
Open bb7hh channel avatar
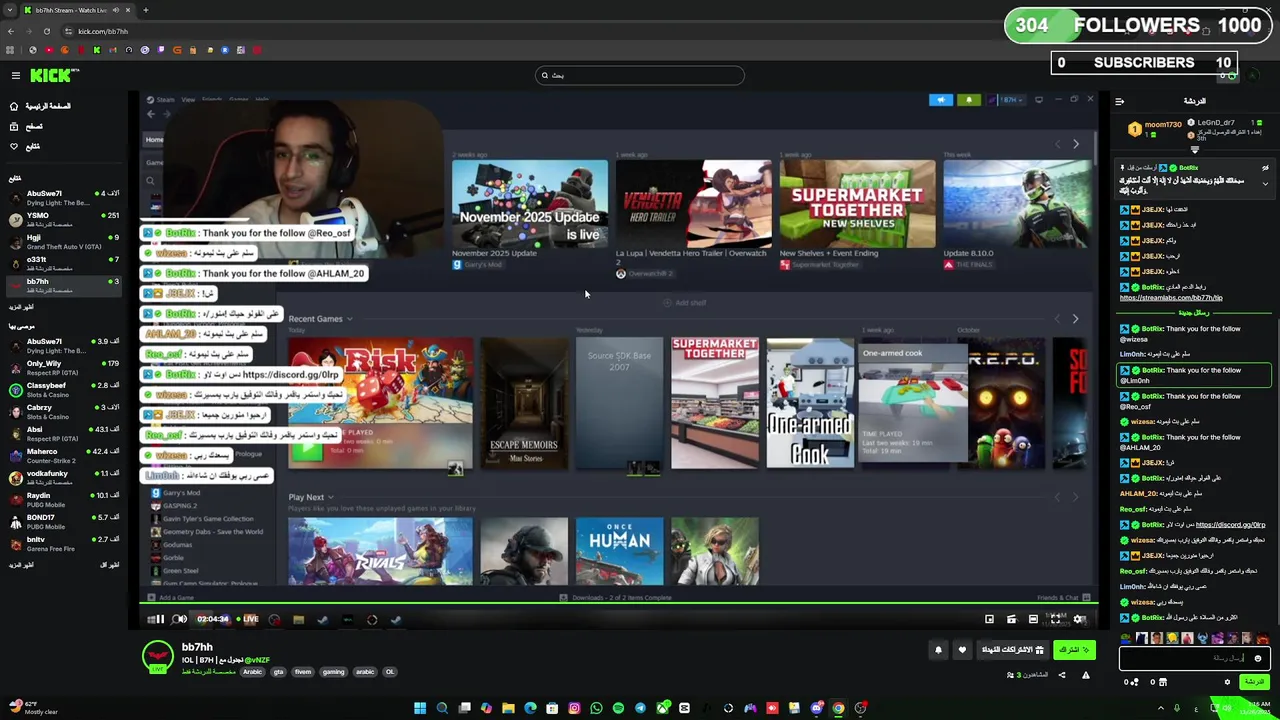(x=157, y=657)
